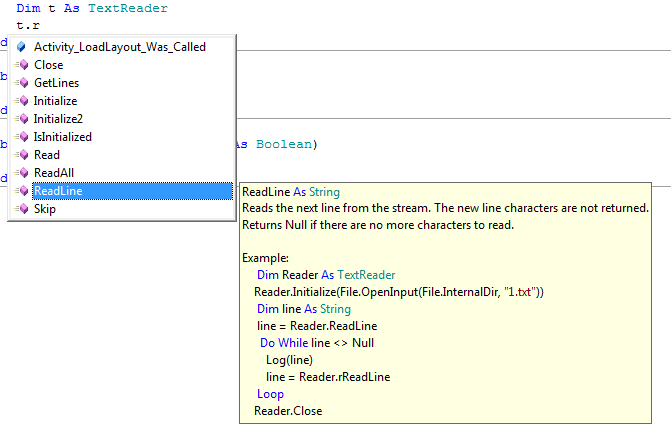671x444 pixels.
Task: Click 'line = Reader.rReadLine' in the tooltip
Action: point(328,377)
